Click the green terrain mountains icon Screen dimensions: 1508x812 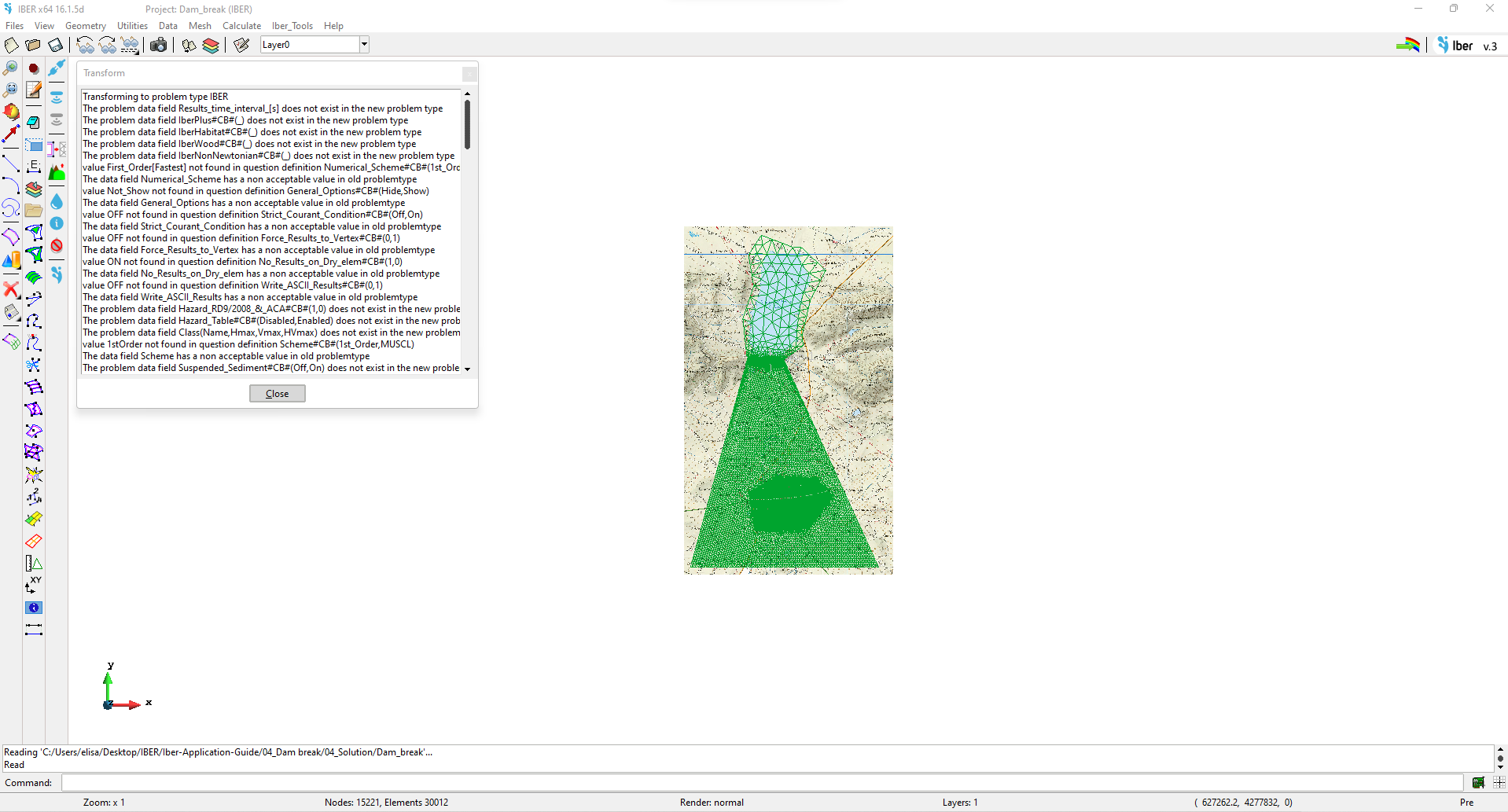(x=57, y=173)
